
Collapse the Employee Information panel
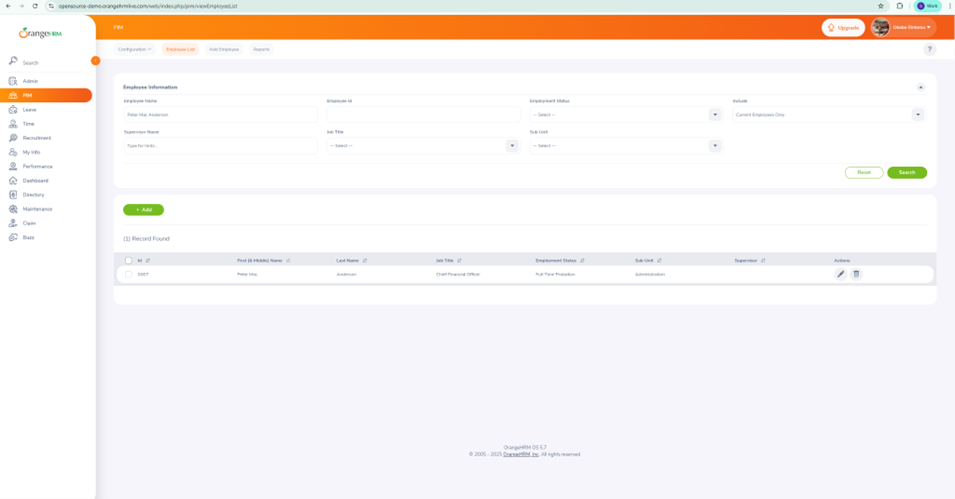920,87
